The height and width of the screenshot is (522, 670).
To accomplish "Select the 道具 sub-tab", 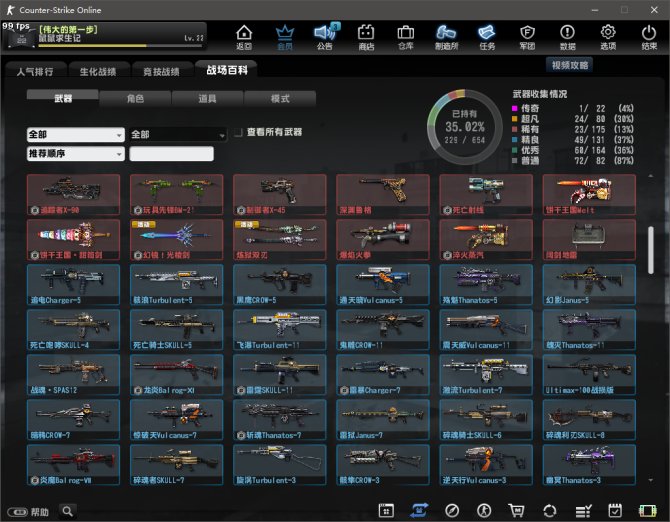I will 207,98.
